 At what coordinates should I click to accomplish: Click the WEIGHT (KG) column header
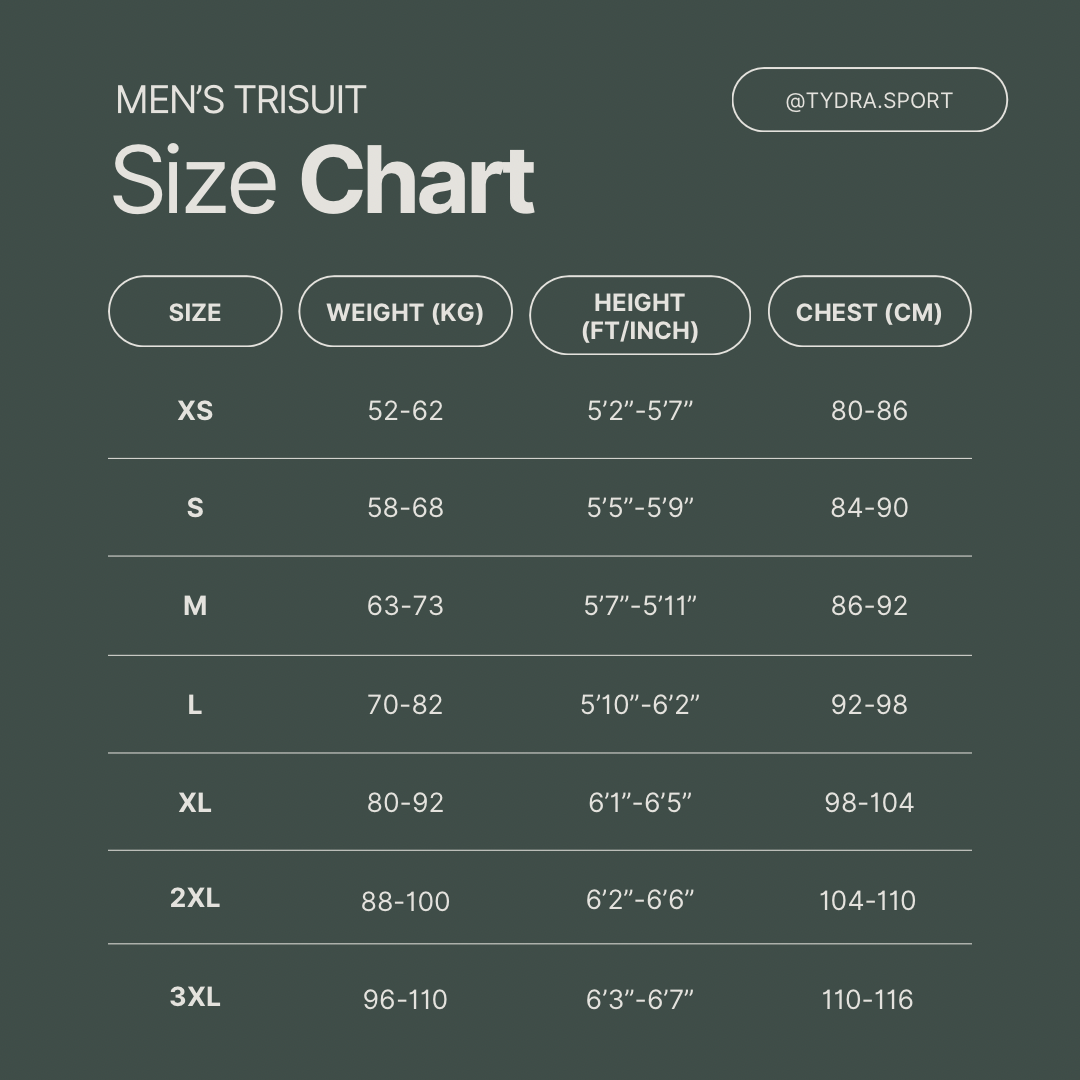point(405,312)
